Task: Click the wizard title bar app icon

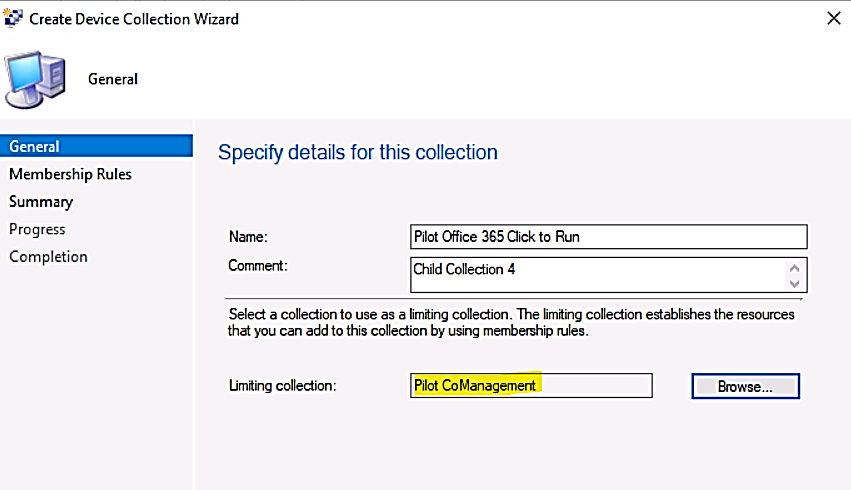Action: 12,18
